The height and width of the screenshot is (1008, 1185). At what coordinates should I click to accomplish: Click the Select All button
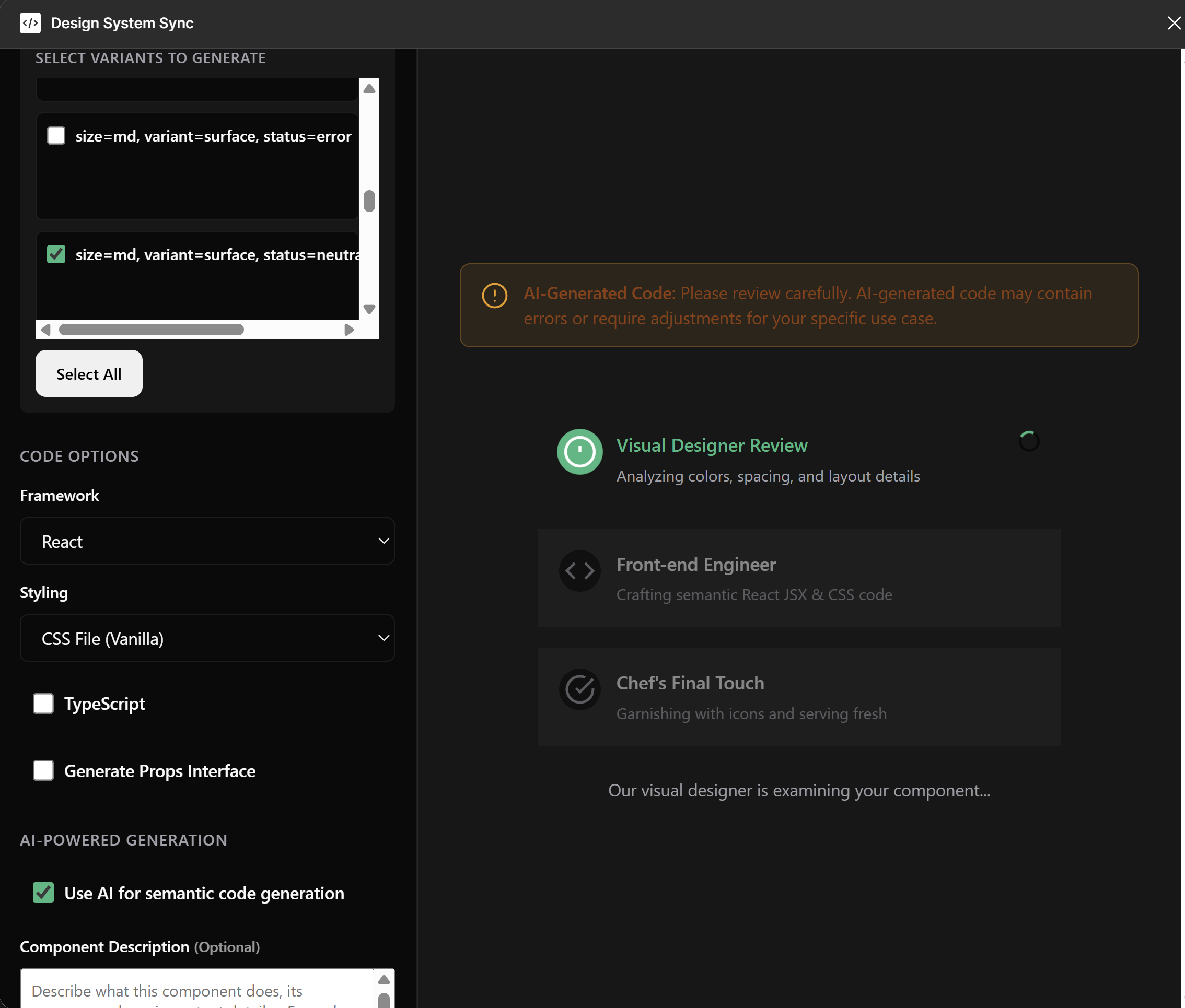pos(89,373)
